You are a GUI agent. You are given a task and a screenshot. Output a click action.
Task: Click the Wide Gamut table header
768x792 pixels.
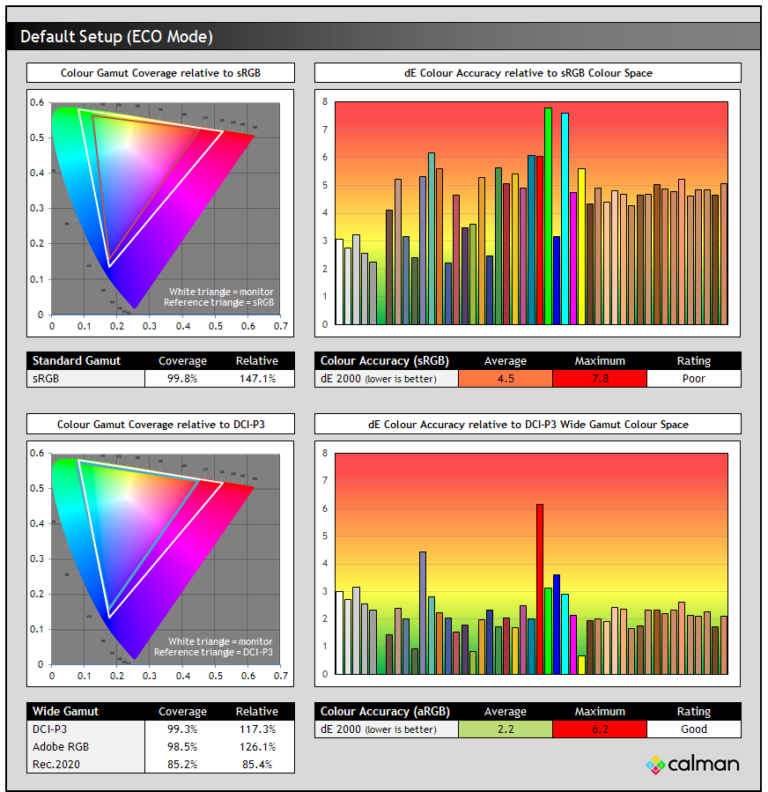65,712
